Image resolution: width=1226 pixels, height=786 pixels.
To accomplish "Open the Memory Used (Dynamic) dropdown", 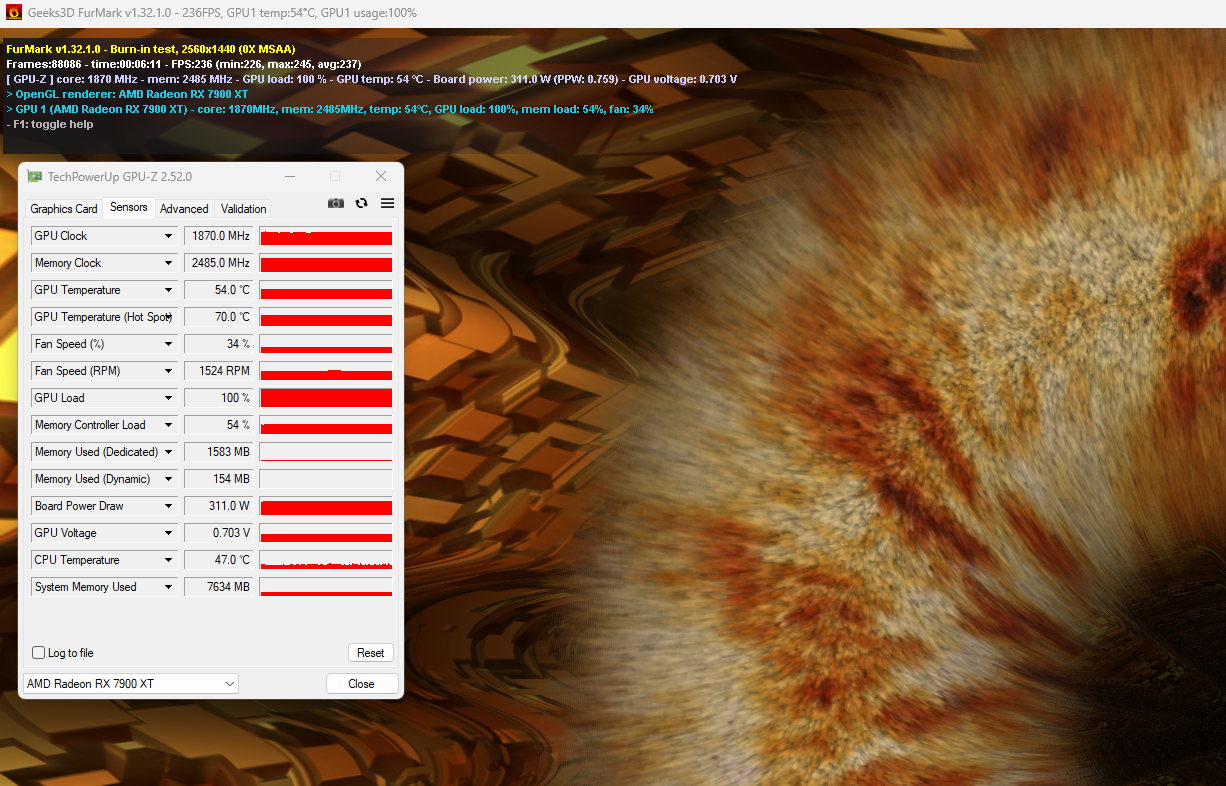I will pyautogui.click(x=169, y=479).
